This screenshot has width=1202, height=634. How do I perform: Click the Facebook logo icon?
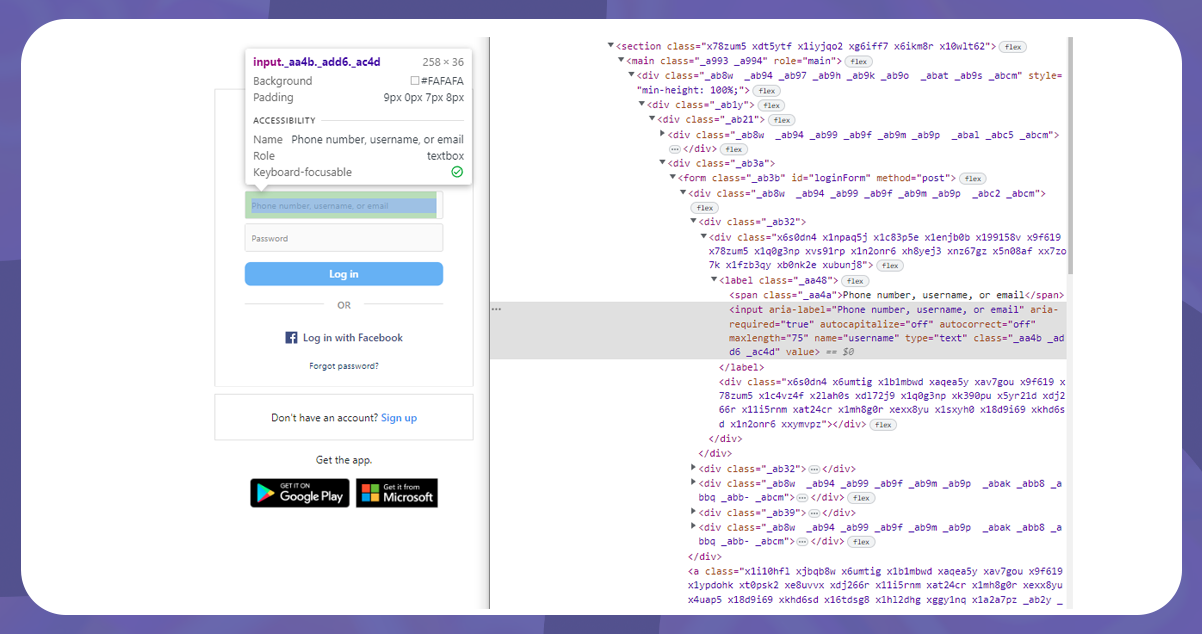click(x=292, y=338)
